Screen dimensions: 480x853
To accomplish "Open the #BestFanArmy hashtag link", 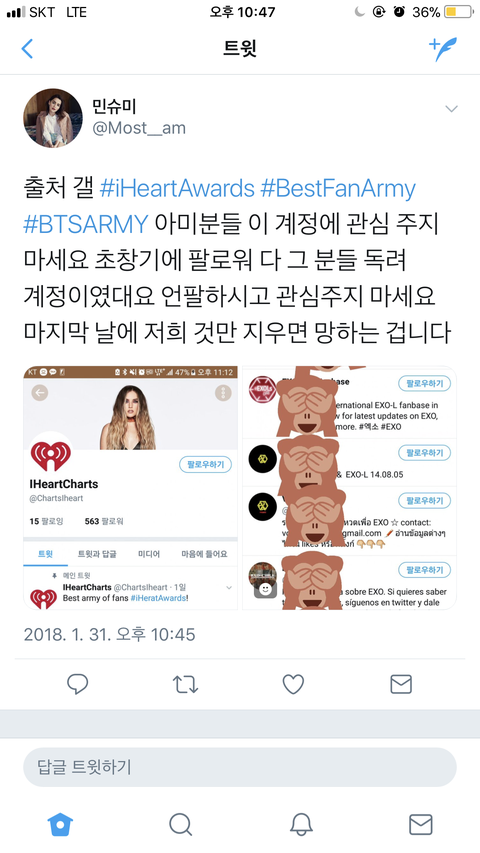I will [x=338, y=189].
